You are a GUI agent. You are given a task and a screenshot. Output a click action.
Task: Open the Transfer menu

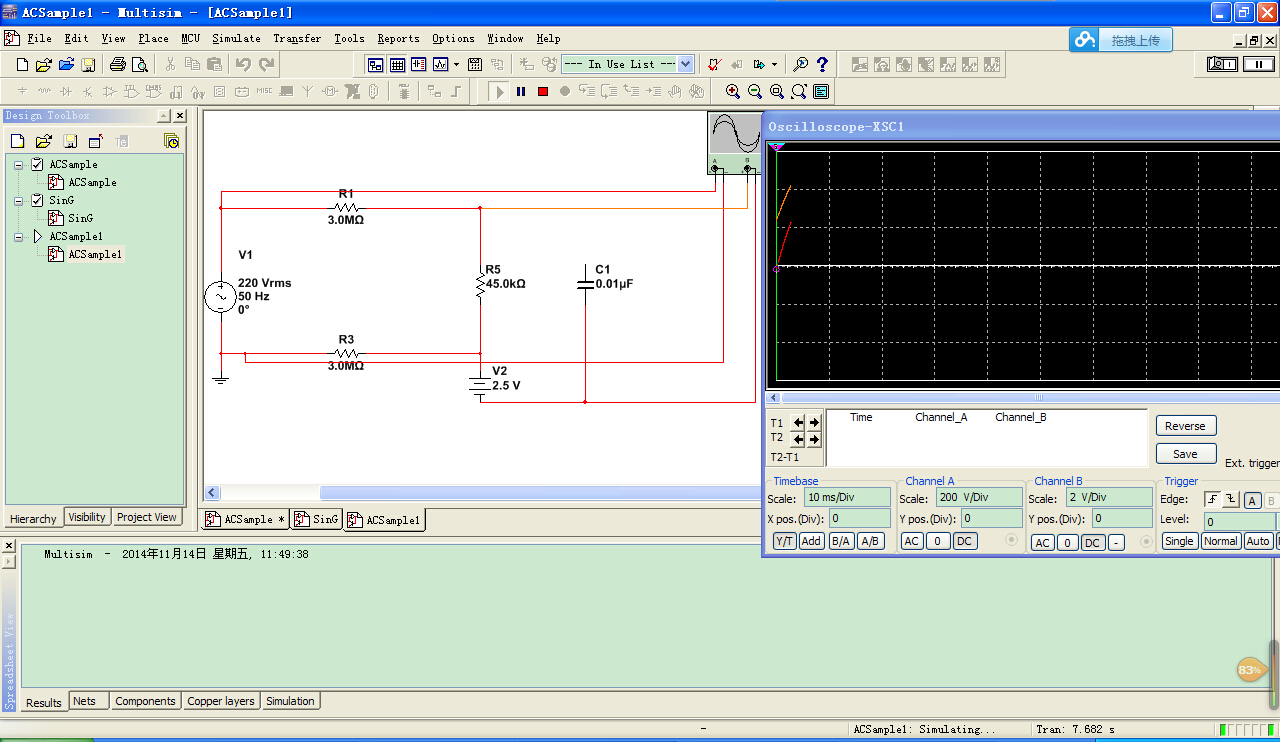click(x=297, y=38)
